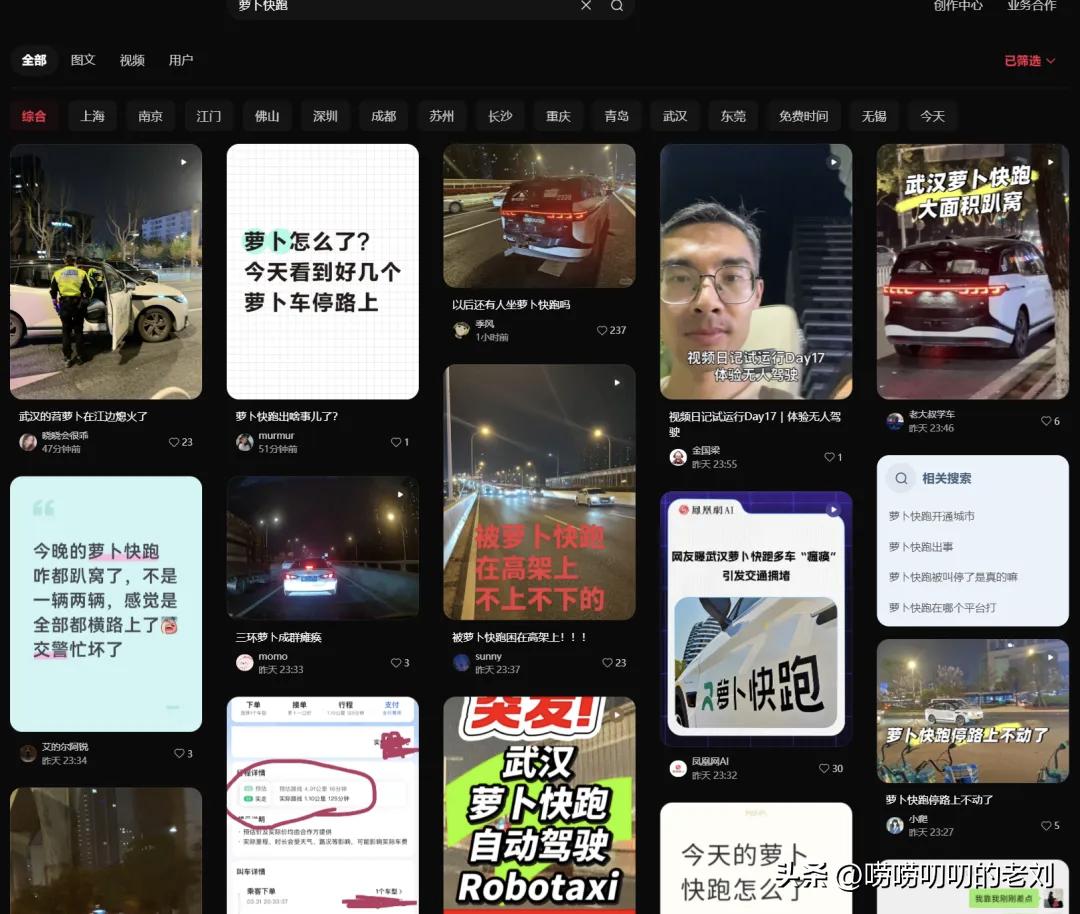Like the post by 老大叔学车

[x=1046, y=421]
